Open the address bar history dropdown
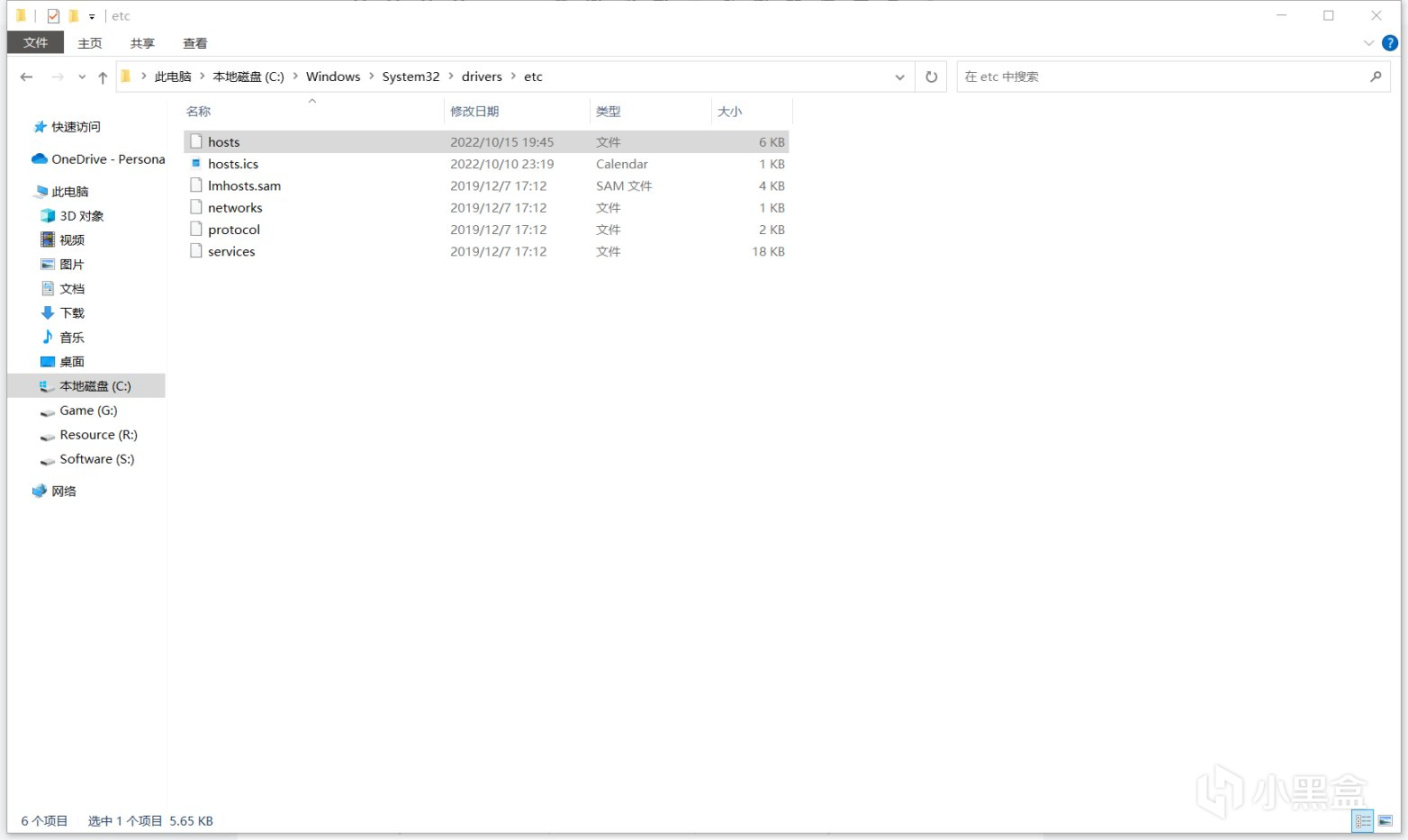 click(900, 77)
